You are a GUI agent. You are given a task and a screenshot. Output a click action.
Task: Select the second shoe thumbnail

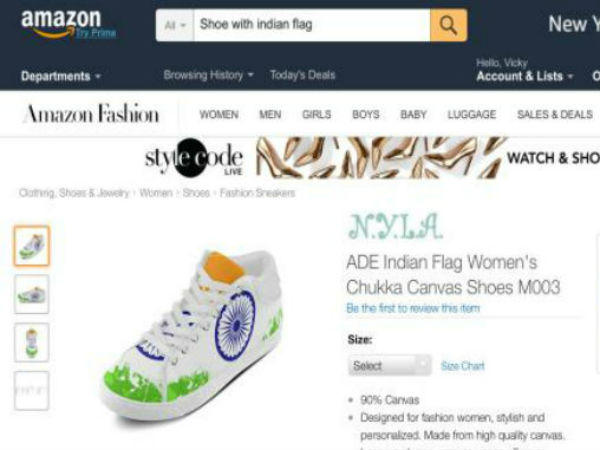32,294
